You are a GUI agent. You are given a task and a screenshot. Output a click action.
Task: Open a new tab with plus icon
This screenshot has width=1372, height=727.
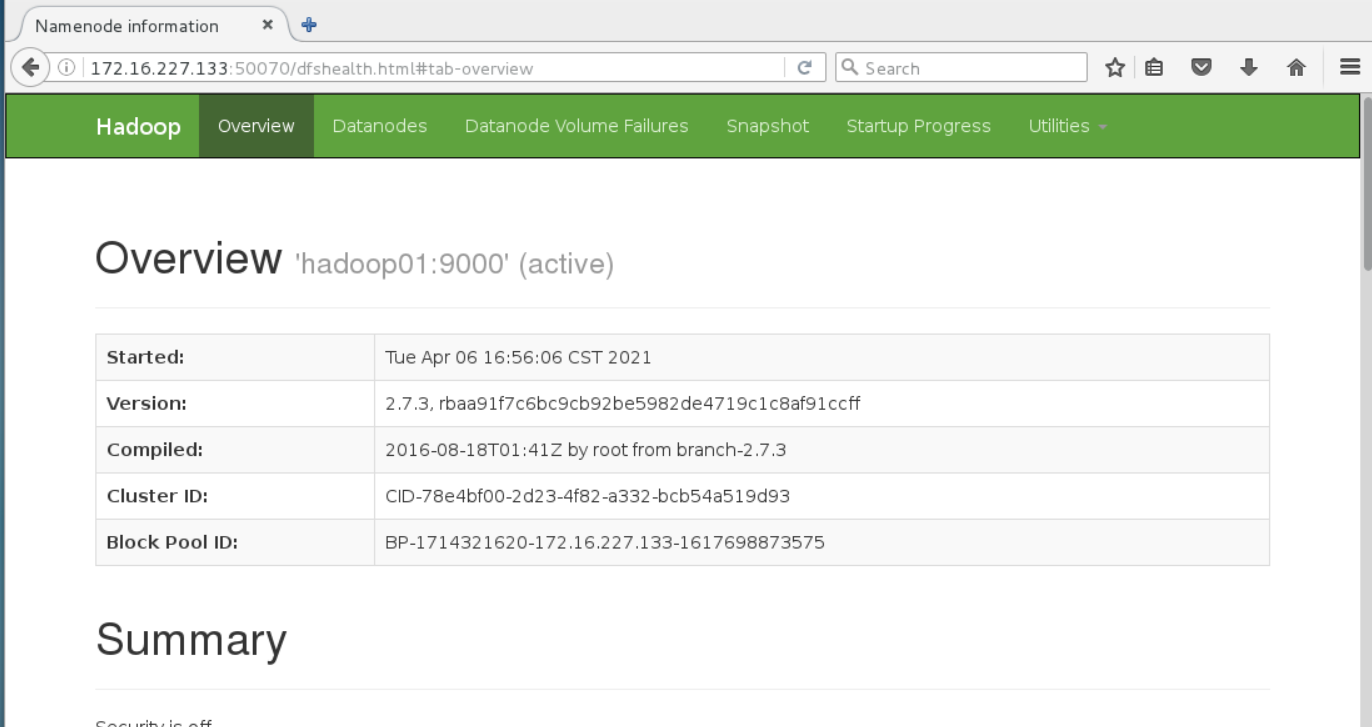pos(309,25)
